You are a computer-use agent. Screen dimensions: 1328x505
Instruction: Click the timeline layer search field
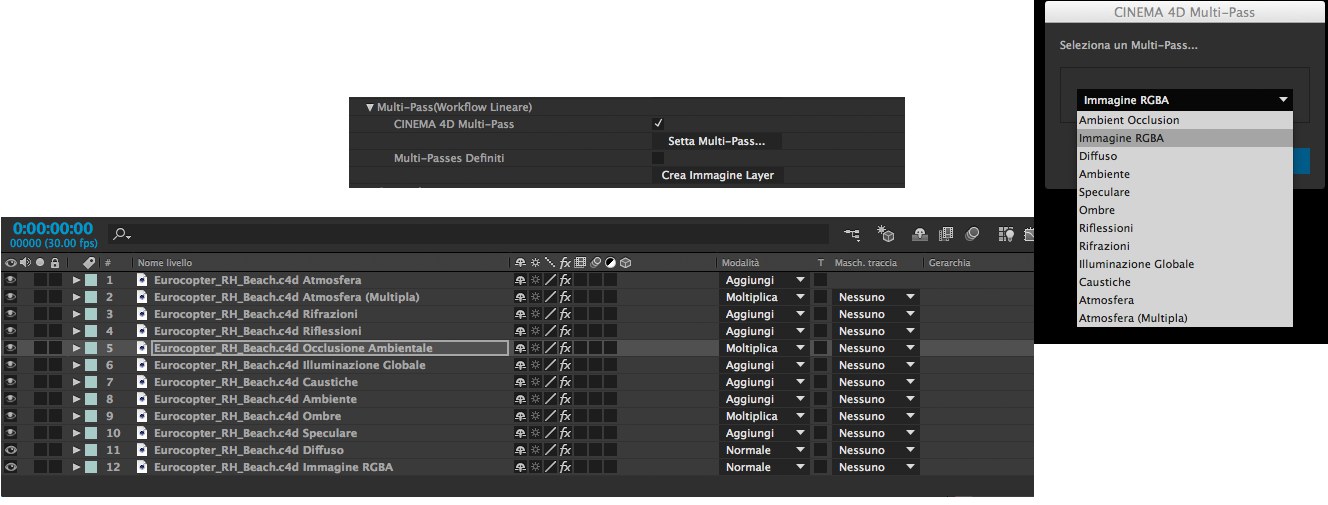470,234
